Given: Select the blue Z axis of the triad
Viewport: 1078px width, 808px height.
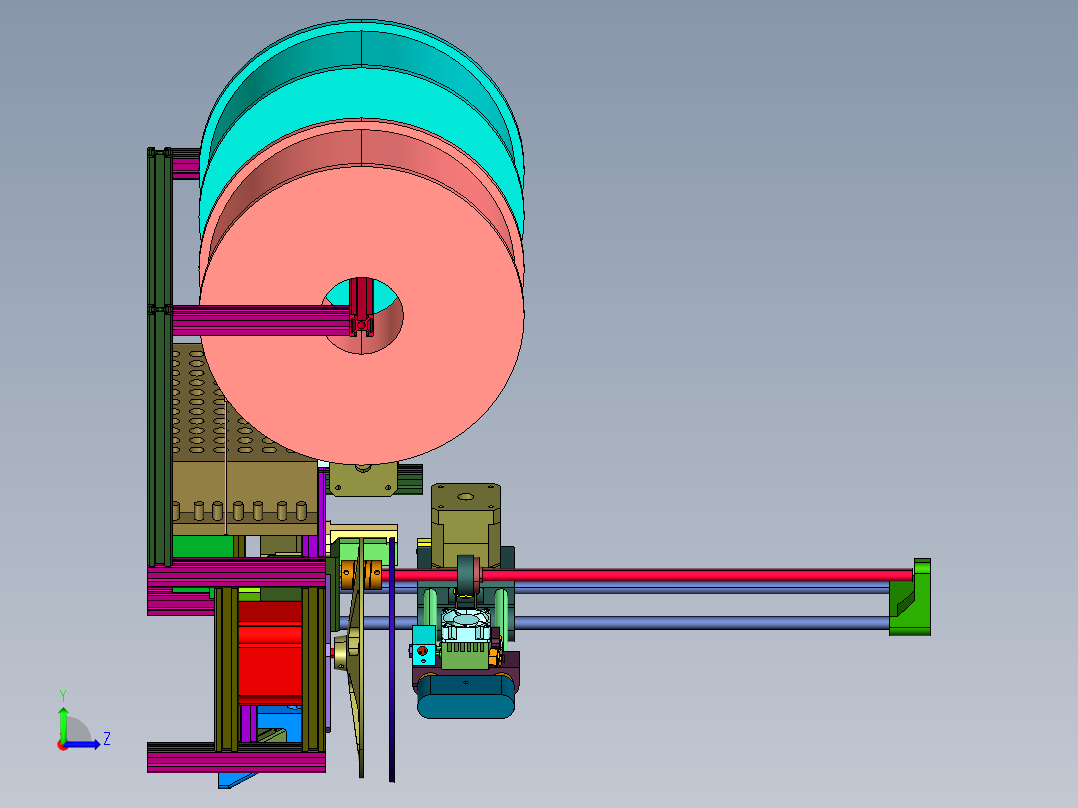Looking at the screenshot, I should pyautogui.click(x=82, y=744).
